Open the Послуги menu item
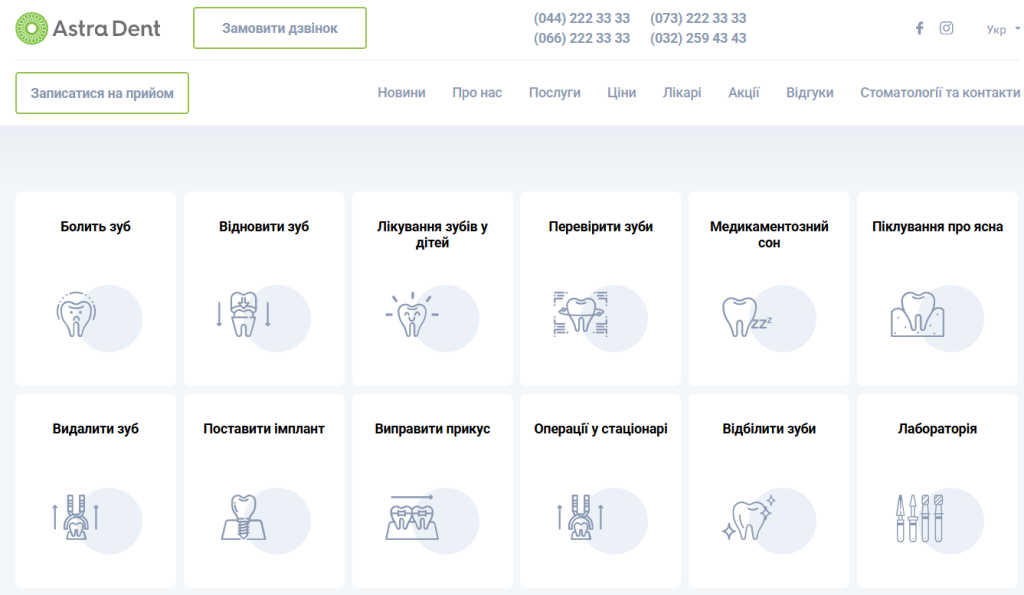Screen dimensions: 1024x595 (x=554, y=93)
